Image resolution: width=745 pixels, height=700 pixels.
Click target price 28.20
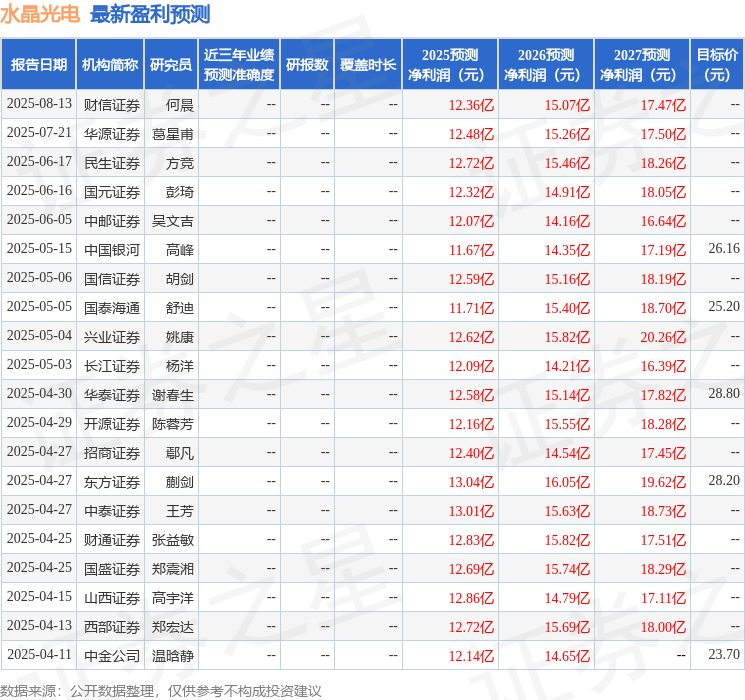pos(724,480)
